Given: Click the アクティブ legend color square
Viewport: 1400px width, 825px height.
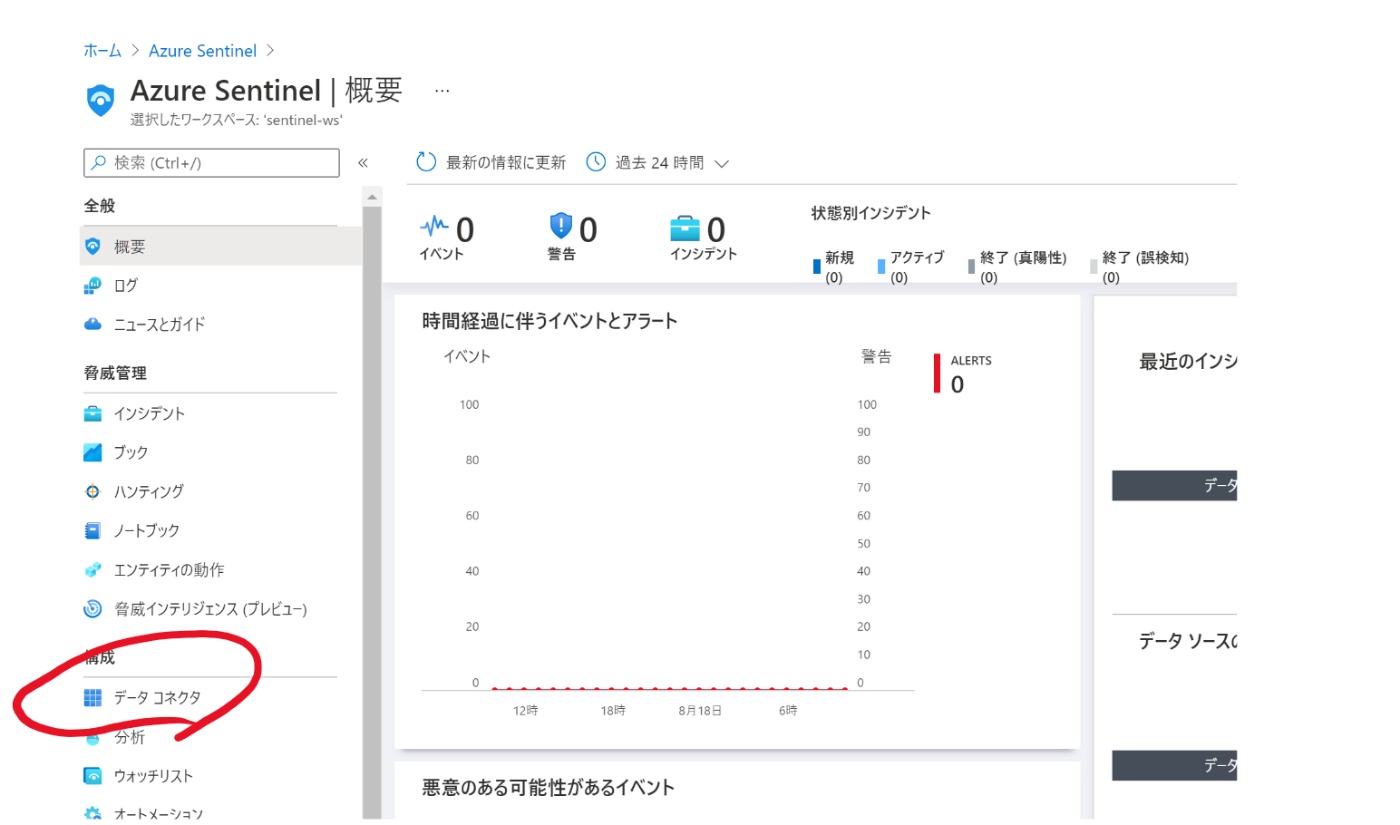Looking at the screenshot, I should pyautogui.click(x=881, y=267).
